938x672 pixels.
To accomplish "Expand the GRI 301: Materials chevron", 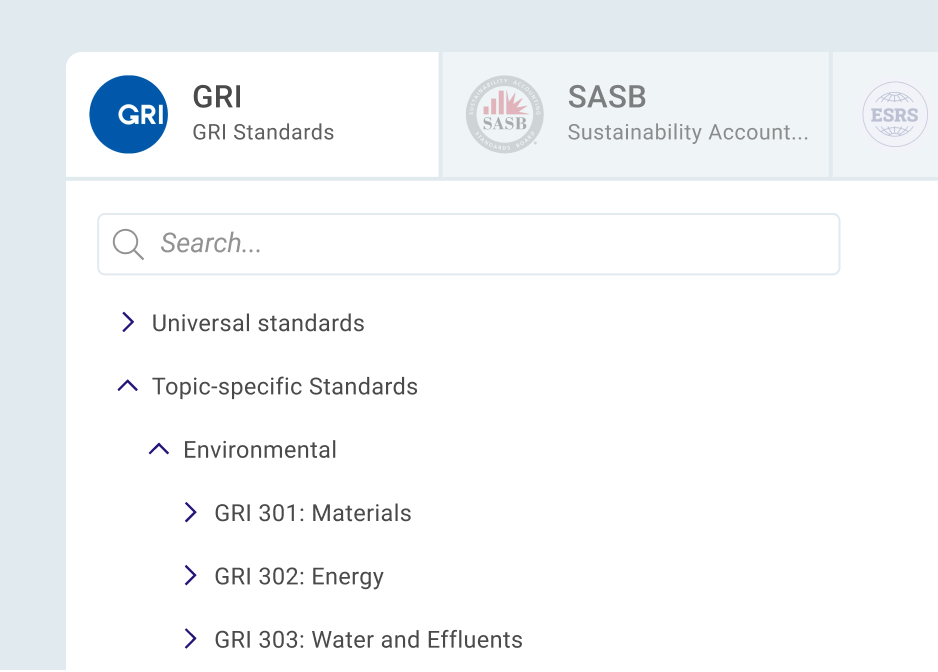I will coord(190,513).
